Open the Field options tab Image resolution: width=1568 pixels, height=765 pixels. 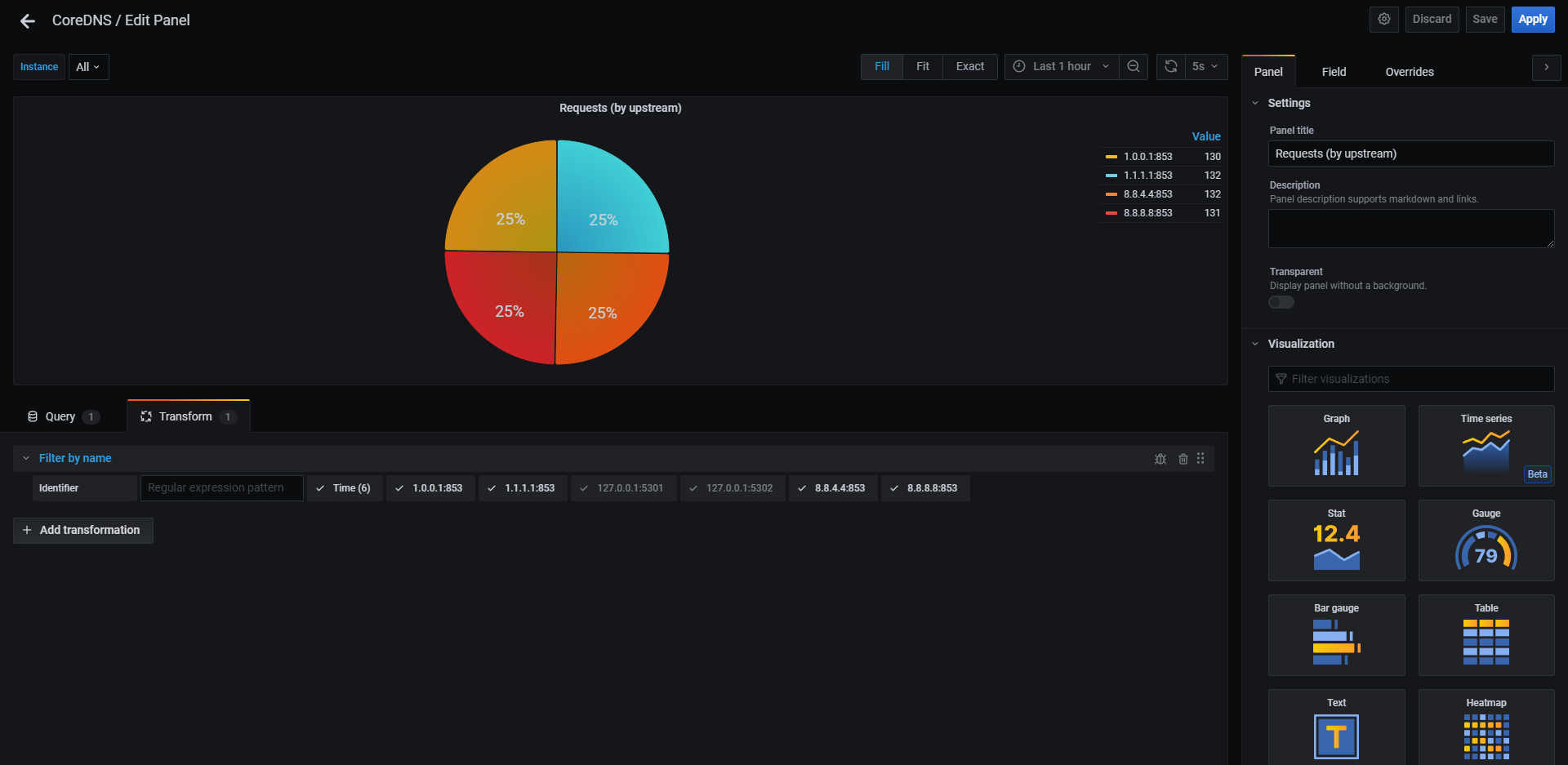tap(1334, 72)
